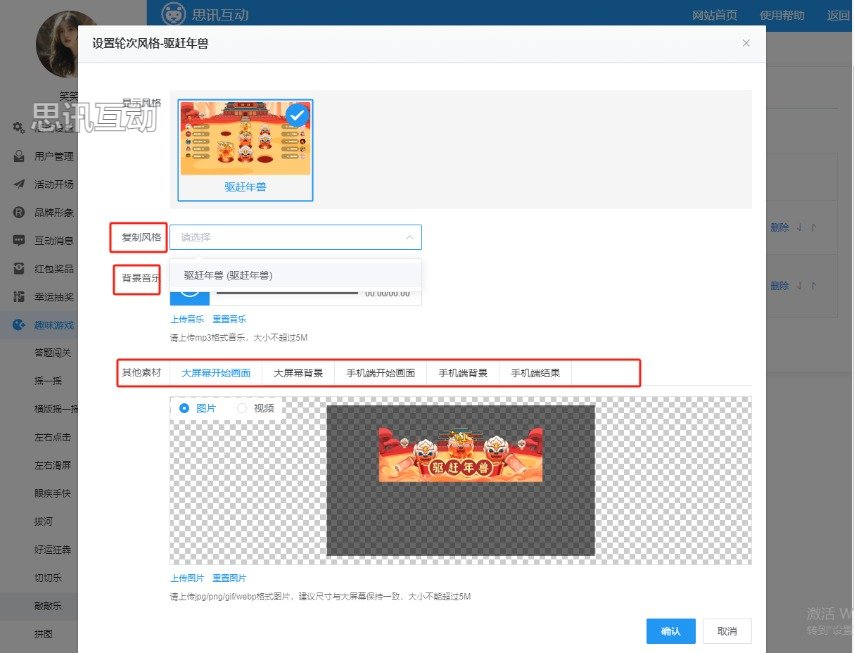Click the lower 删除 link in the background page

779,285
